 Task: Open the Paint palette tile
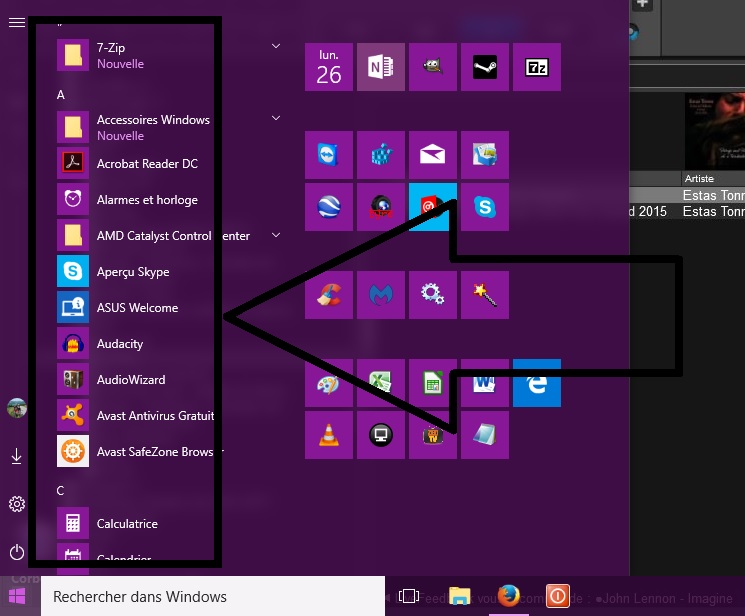(x=329, y=383)
